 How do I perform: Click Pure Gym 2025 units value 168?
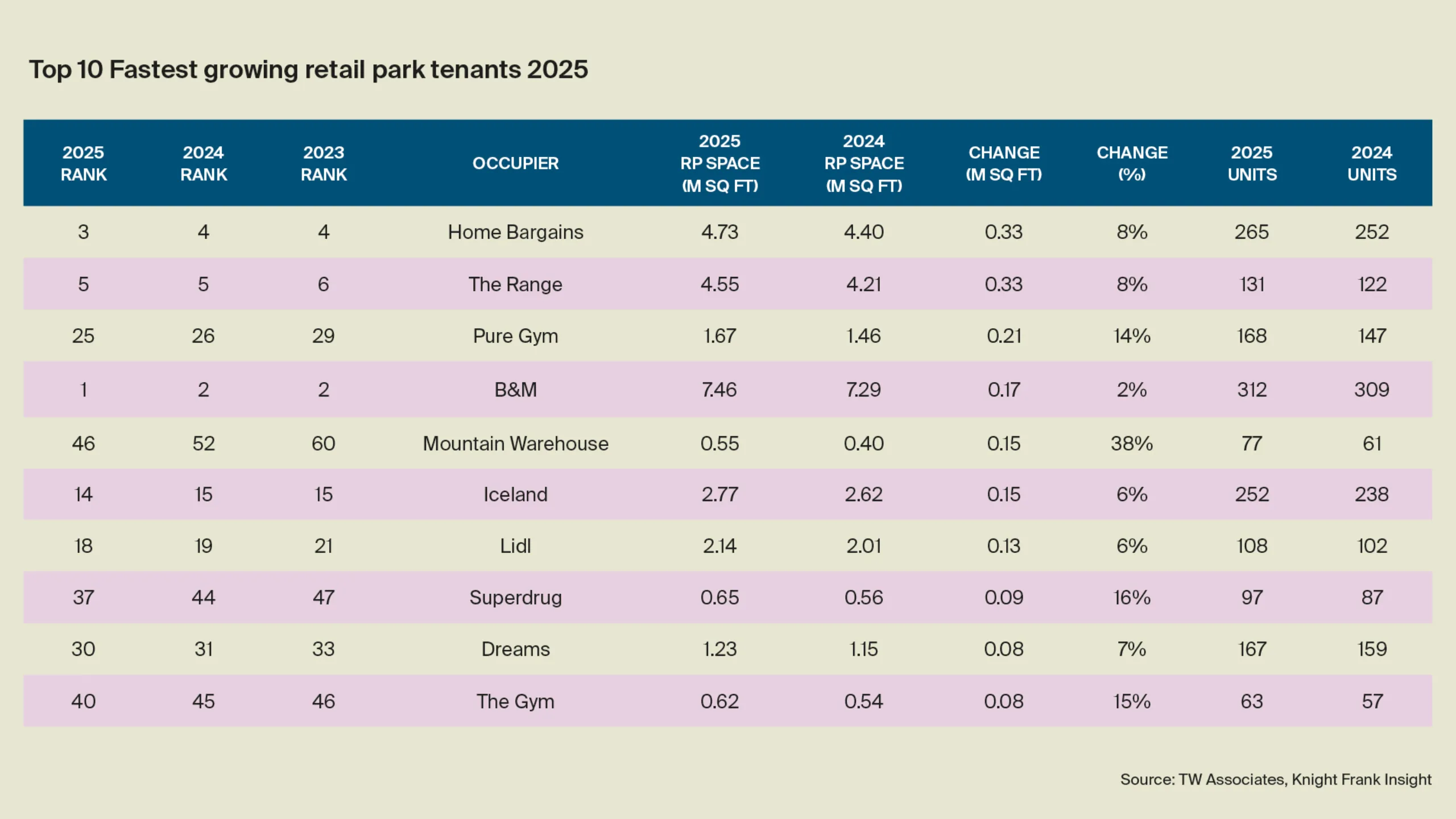pos(1252,336)
